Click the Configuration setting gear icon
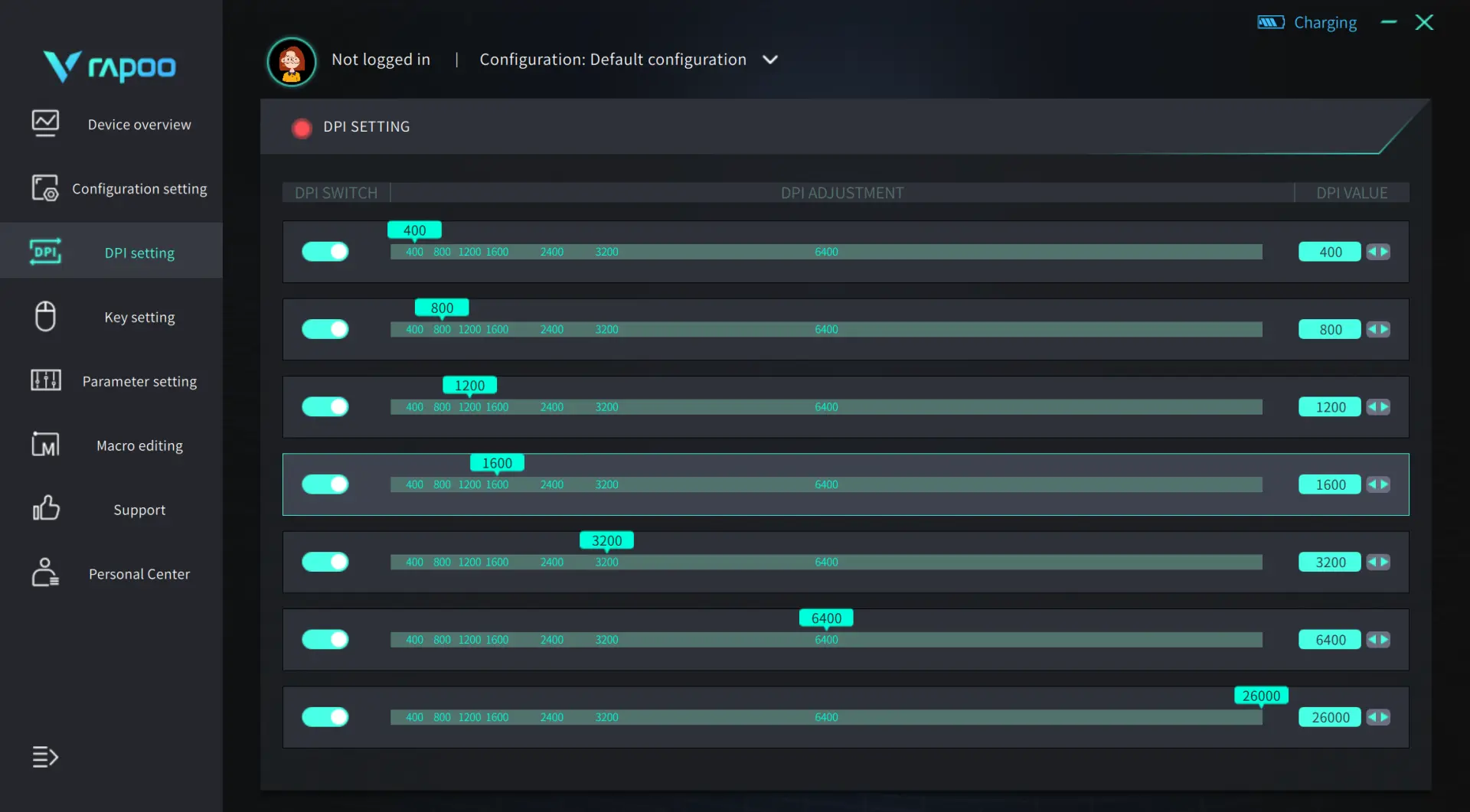 [45, 188]
